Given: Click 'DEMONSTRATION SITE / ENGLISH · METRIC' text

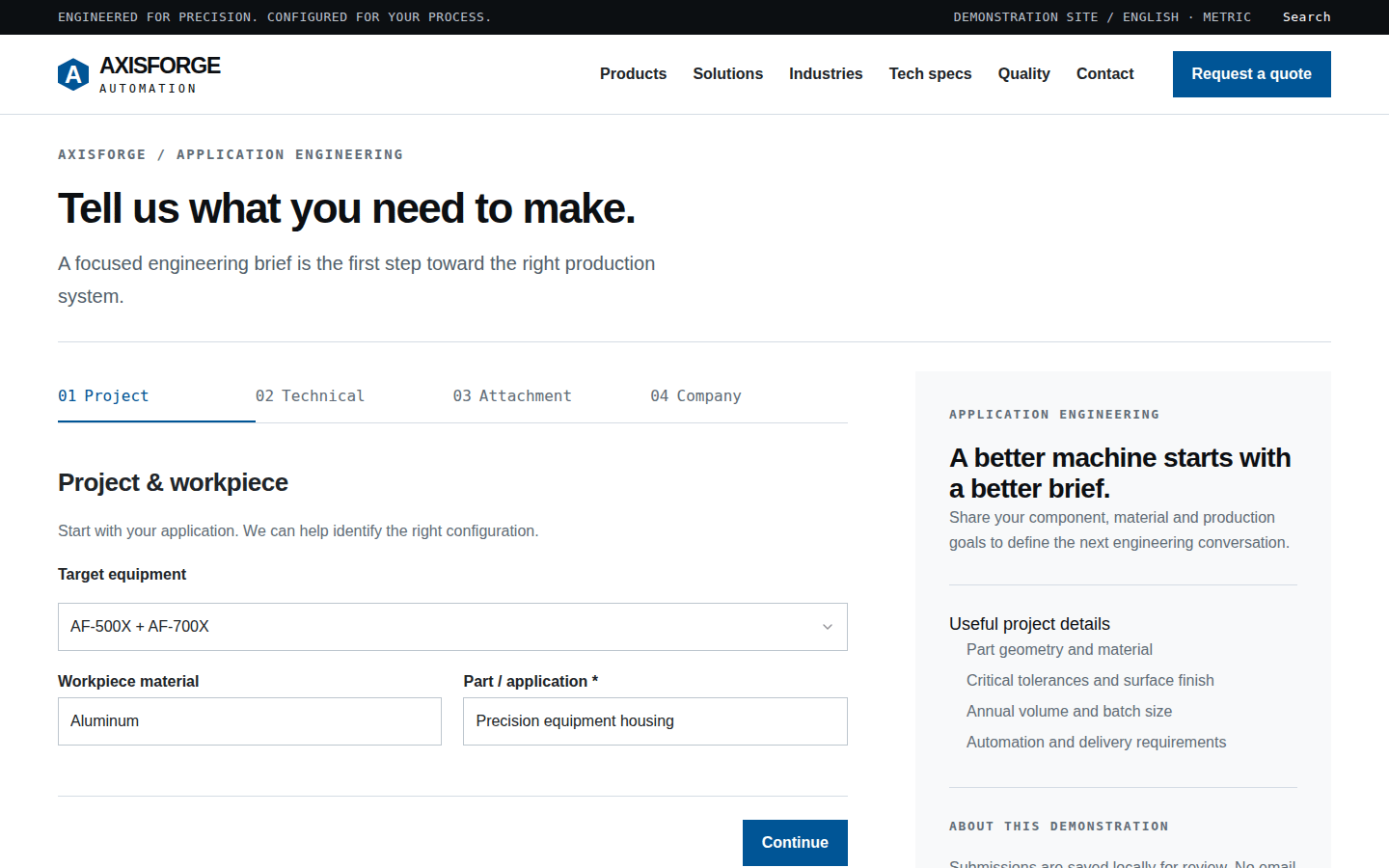Looking at the screenshot, I should (1103, 17).
